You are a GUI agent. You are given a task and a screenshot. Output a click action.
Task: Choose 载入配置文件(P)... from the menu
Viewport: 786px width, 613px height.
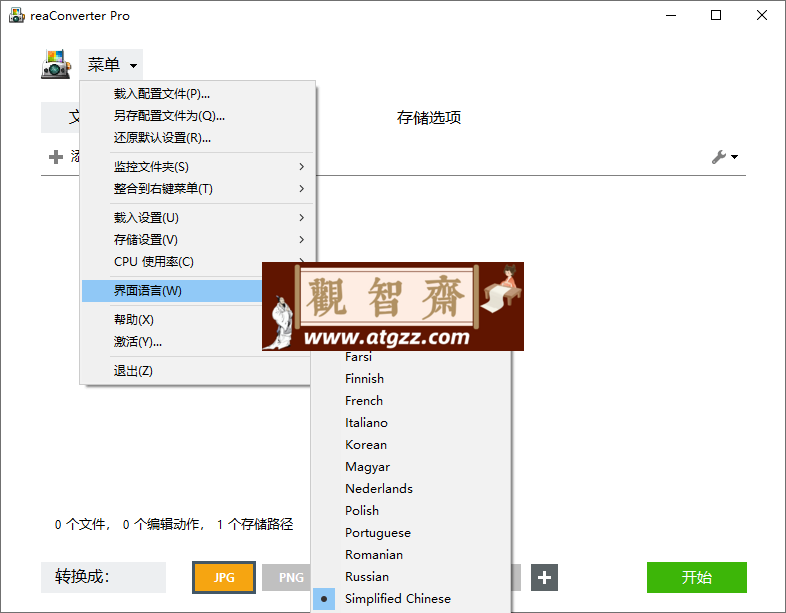(x=198, y=94)
